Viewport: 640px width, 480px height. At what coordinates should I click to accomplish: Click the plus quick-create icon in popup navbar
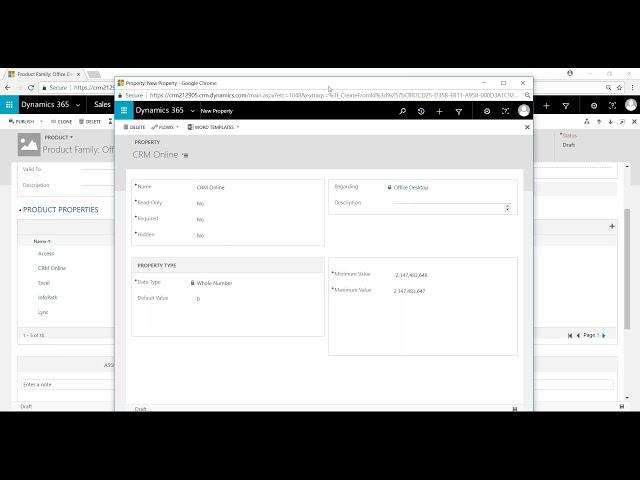coord(439,111)
